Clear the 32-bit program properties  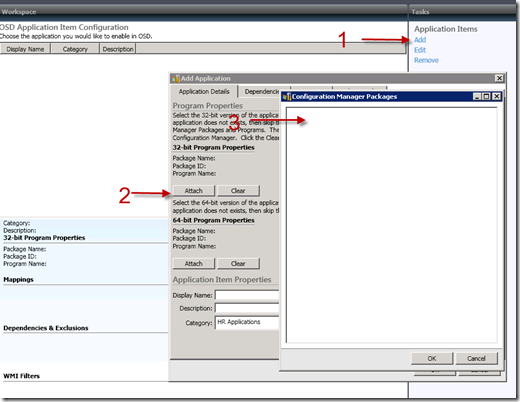coord(238,191)
